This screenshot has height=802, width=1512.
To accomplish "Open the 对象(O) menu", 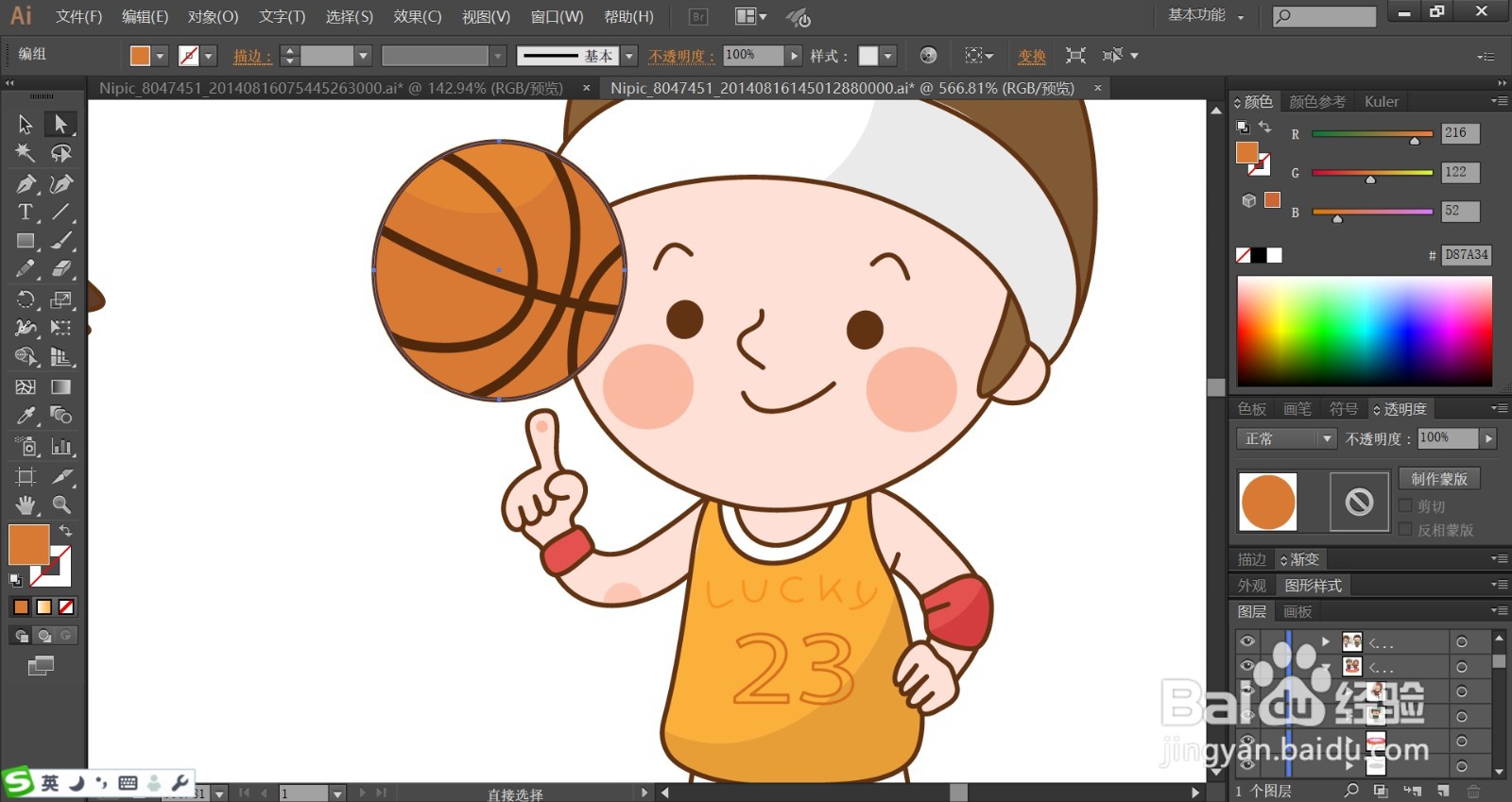I will coord(213,16).
